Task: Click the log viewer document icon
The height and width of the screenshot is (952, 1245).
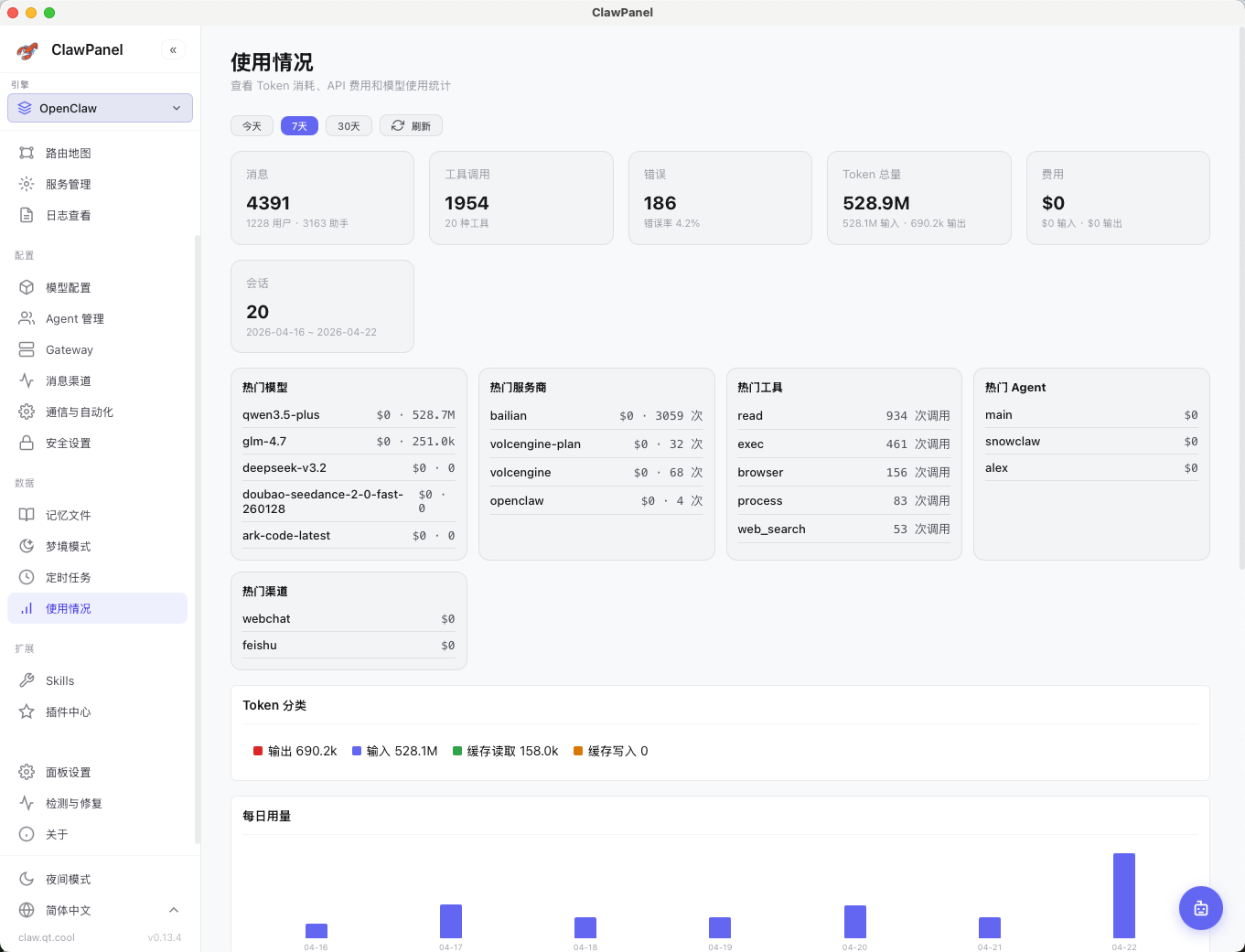Action: point(27,215)
